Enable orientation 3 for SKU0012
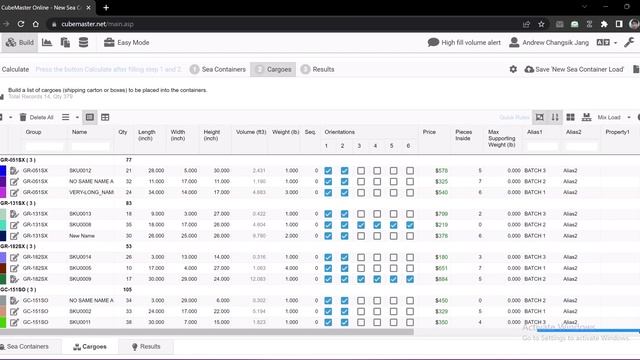 [x=361, y=171]
